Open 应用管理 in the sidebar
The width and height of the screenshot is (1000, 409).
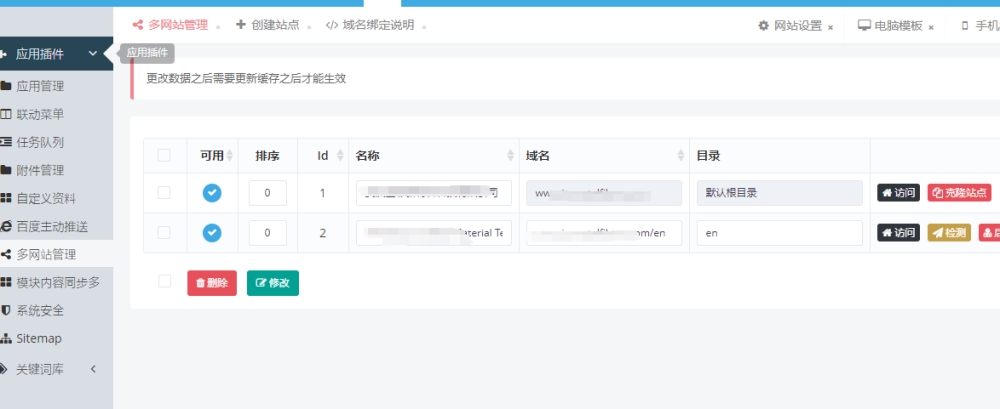pos(40,86)
